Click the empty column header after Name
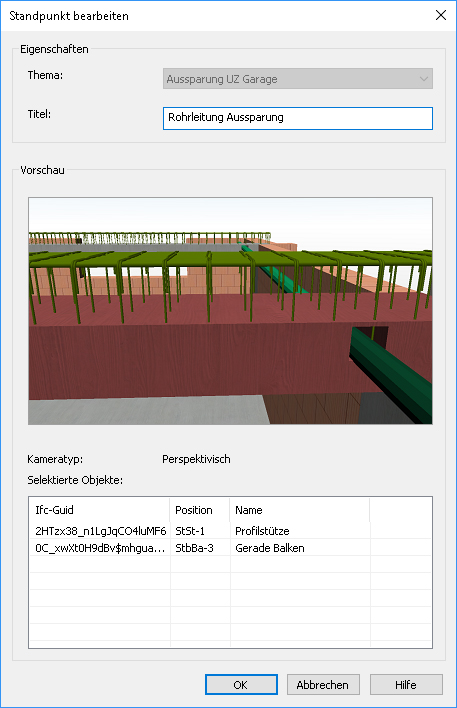The height and width of the screenshot is (708, 457). point(401,510)
